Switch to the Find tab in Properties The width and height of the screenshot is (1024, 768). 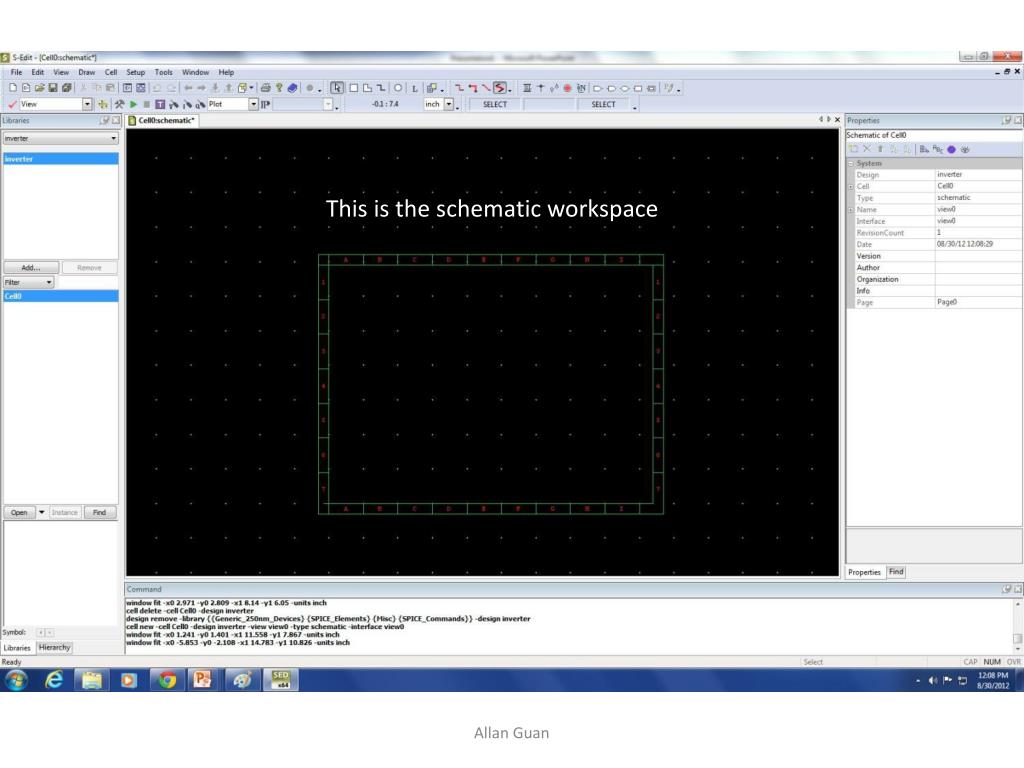click(x=896, y=571)
